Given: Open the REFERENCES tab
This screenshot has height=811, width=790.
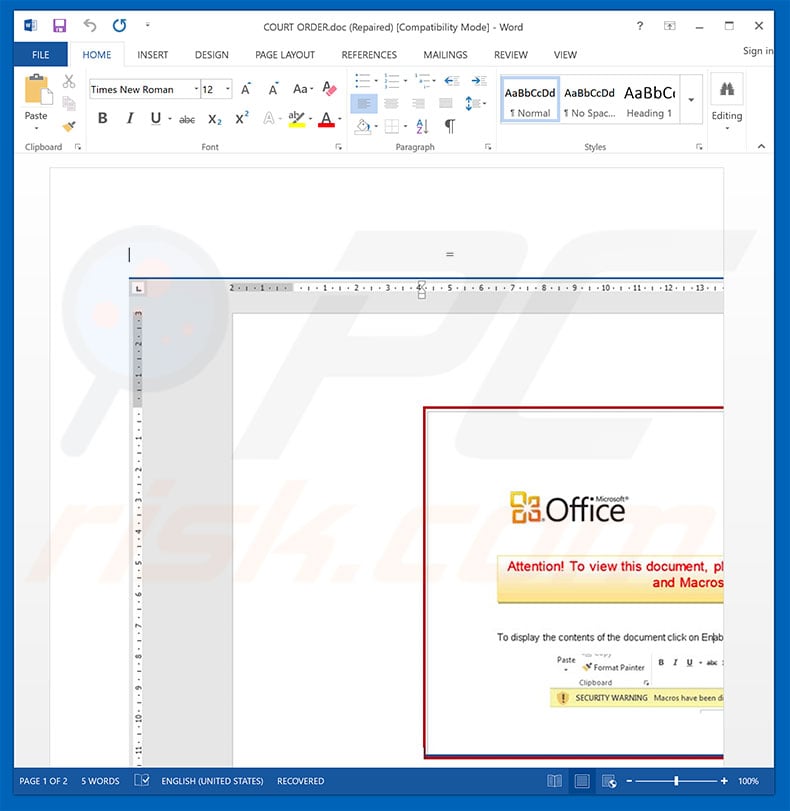Looking at the screenshot, I should pos(369,55).
